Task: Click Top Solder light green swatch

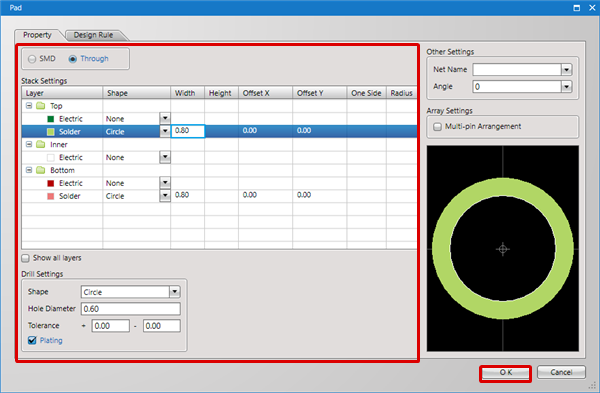Action: (51, 132)
